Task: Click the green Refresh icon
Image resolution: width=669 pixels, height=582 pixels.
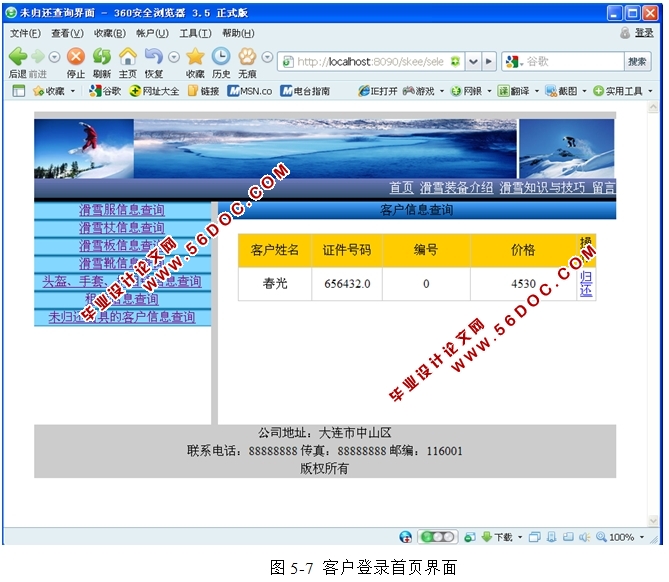Action: (x=102, y=56)
